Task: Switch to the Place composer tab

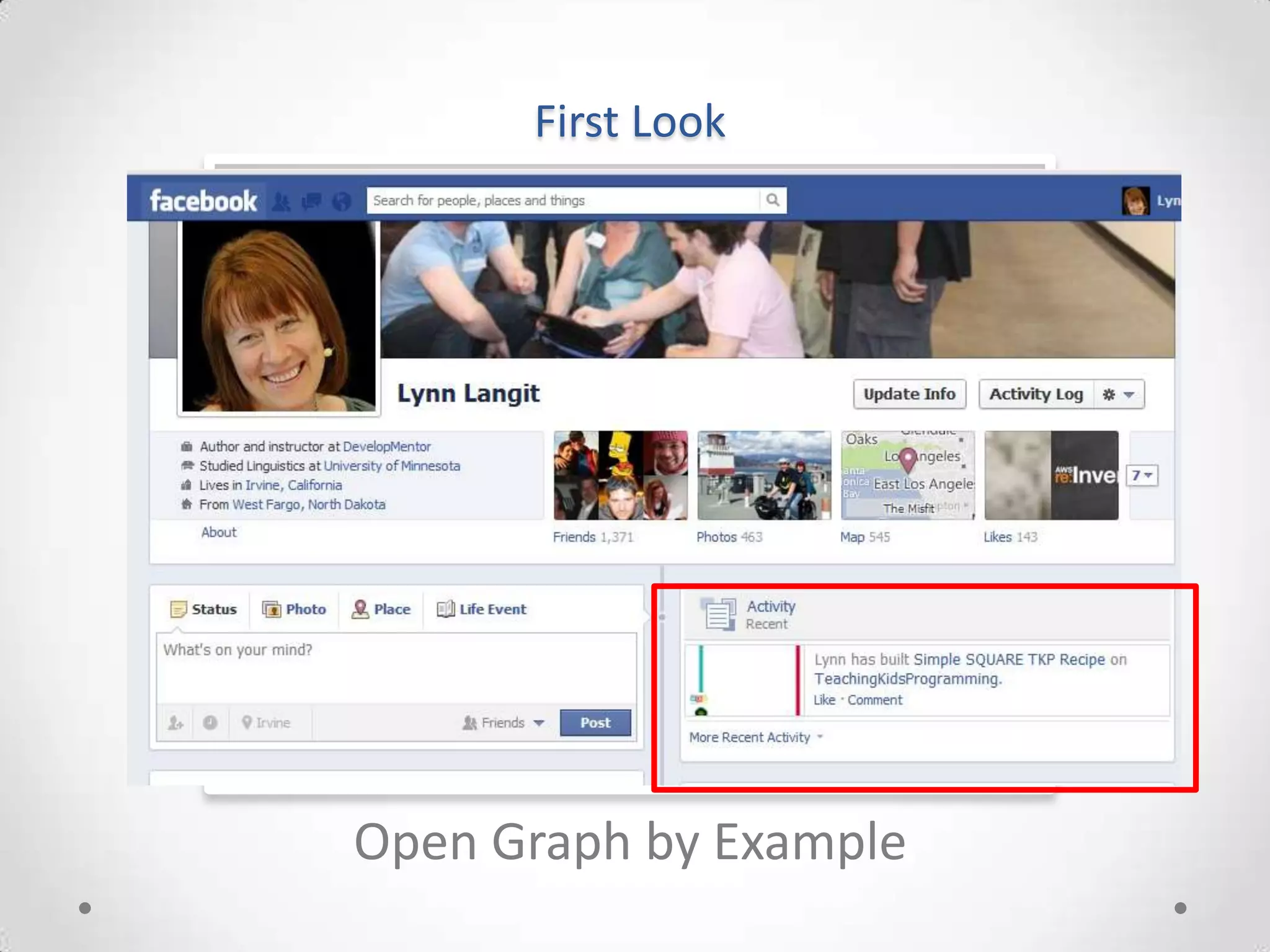Action: [x=381, y=609]
